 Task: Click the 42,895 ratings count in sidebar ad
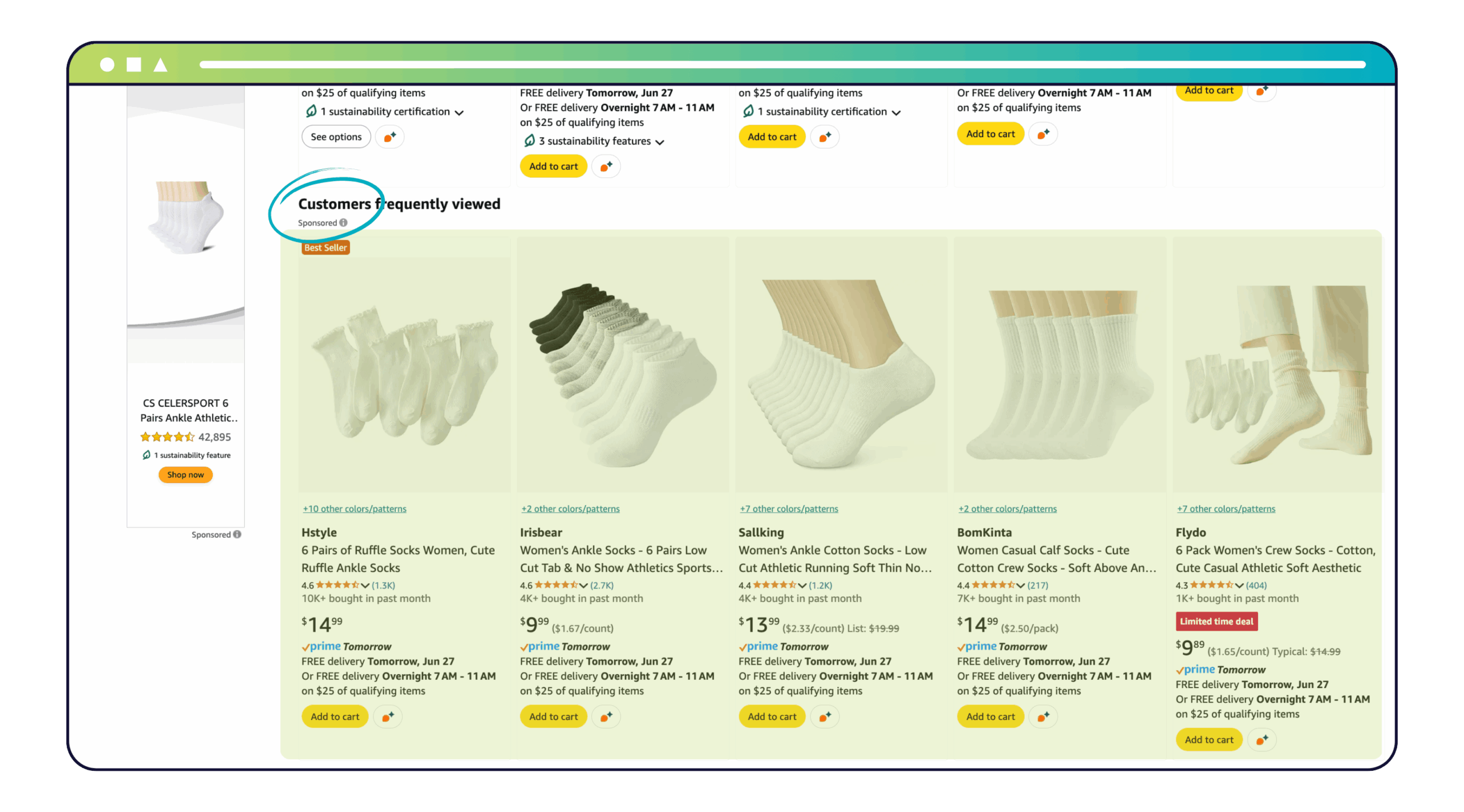(x=214, y=437)
